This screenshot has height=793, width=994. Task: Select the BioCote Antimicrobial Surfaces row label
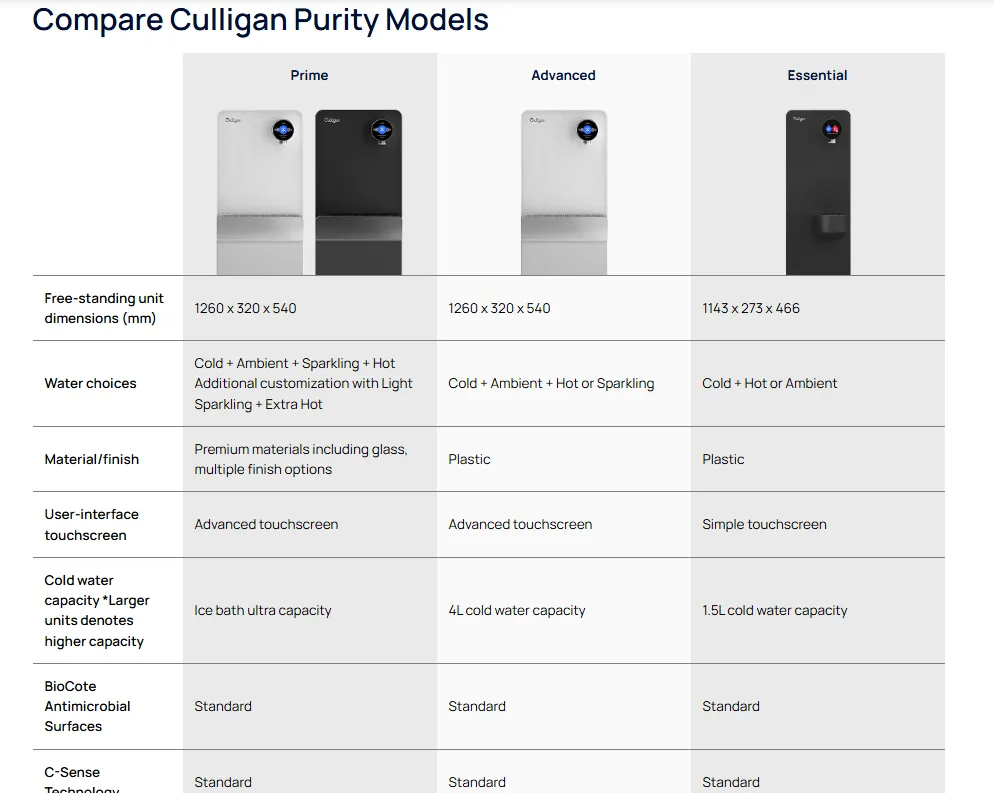tap(87, 706)
